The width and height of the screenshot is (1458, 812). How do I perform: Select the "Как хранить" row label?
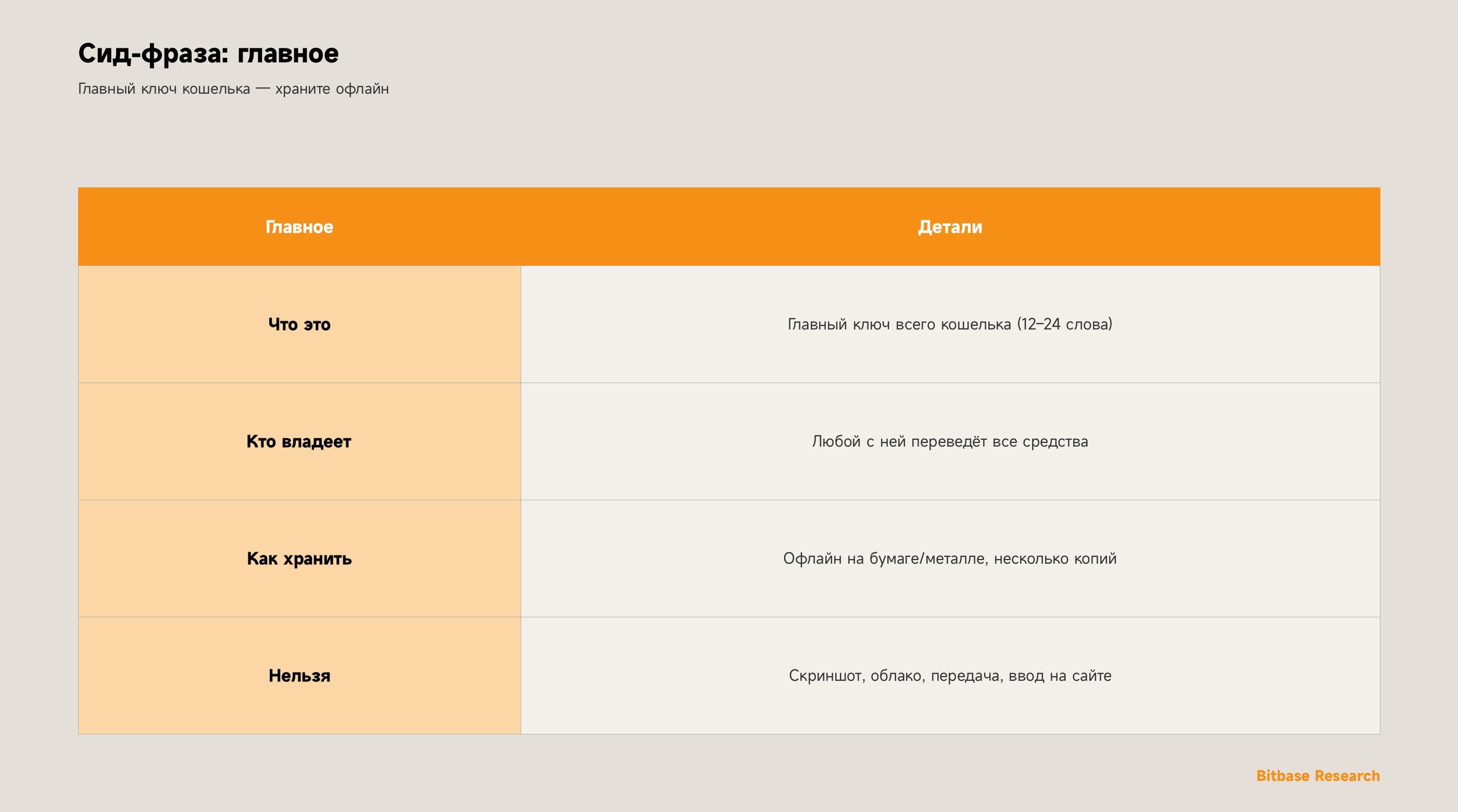tap(299, 559)
